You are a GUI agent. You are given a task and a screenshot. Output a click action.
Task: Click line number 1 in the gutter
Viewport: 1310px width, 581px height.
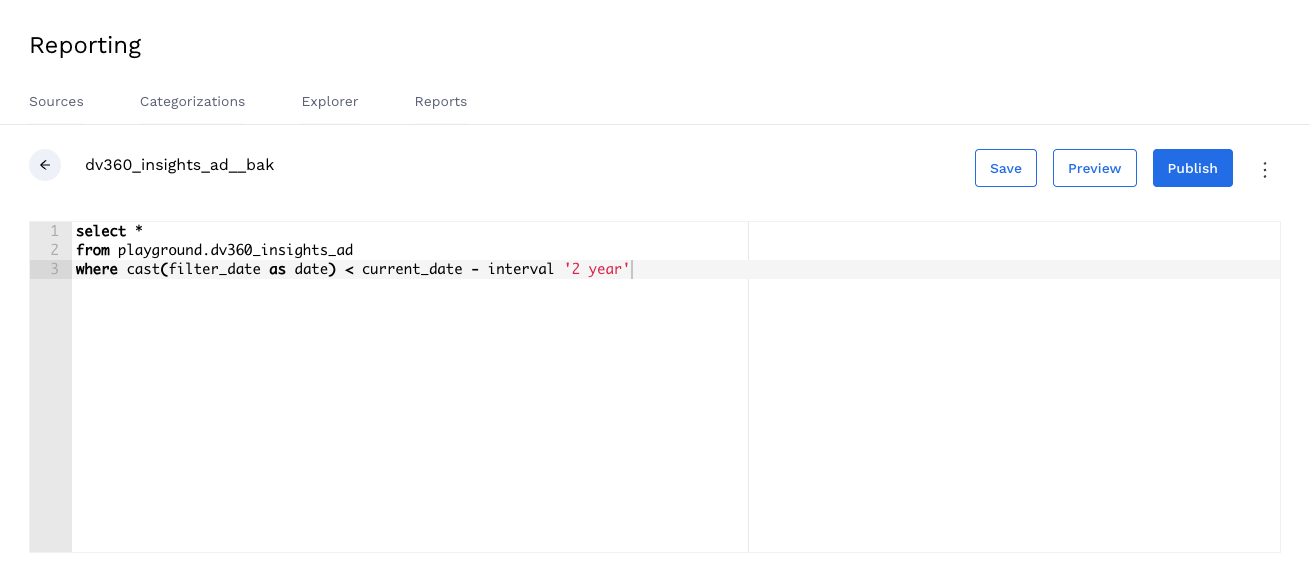pos(55,231)
